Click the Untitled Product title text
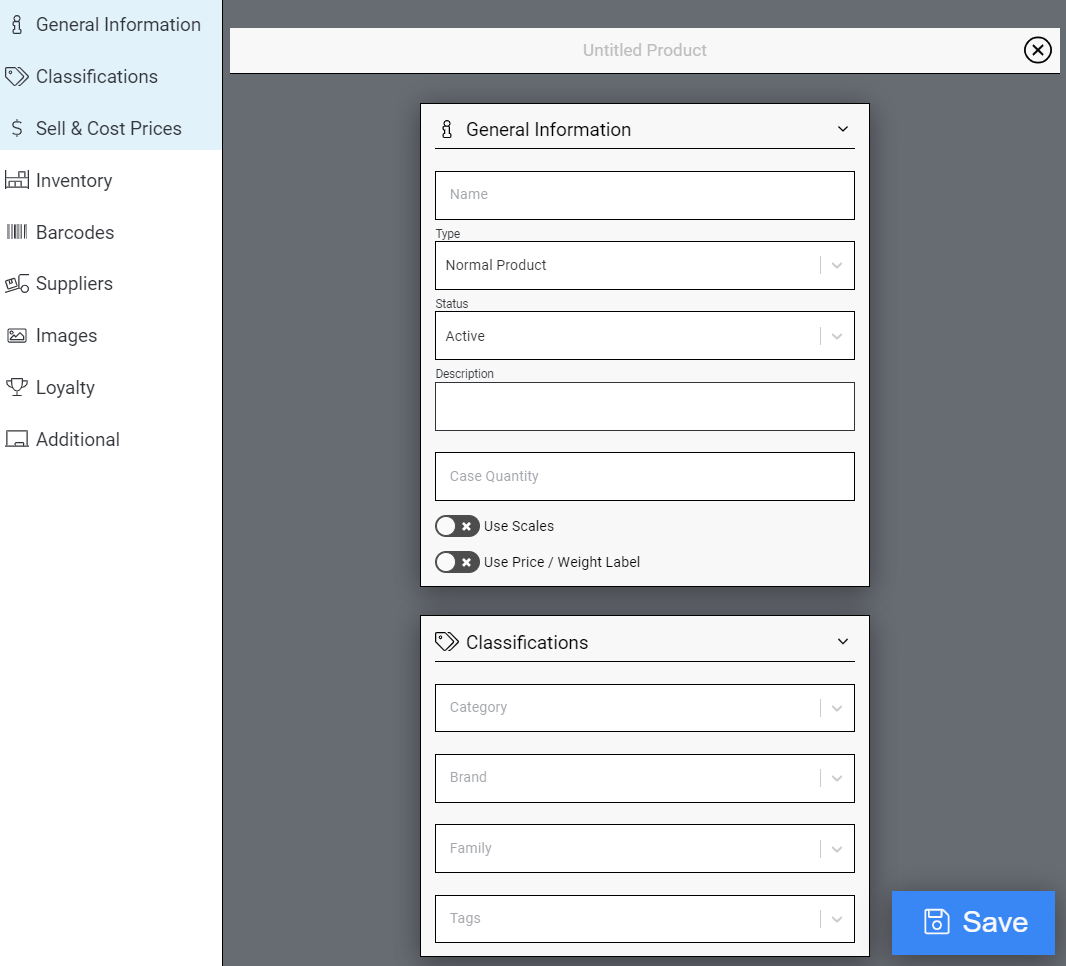The image size is (1066, 966). [x=644, y=50]
